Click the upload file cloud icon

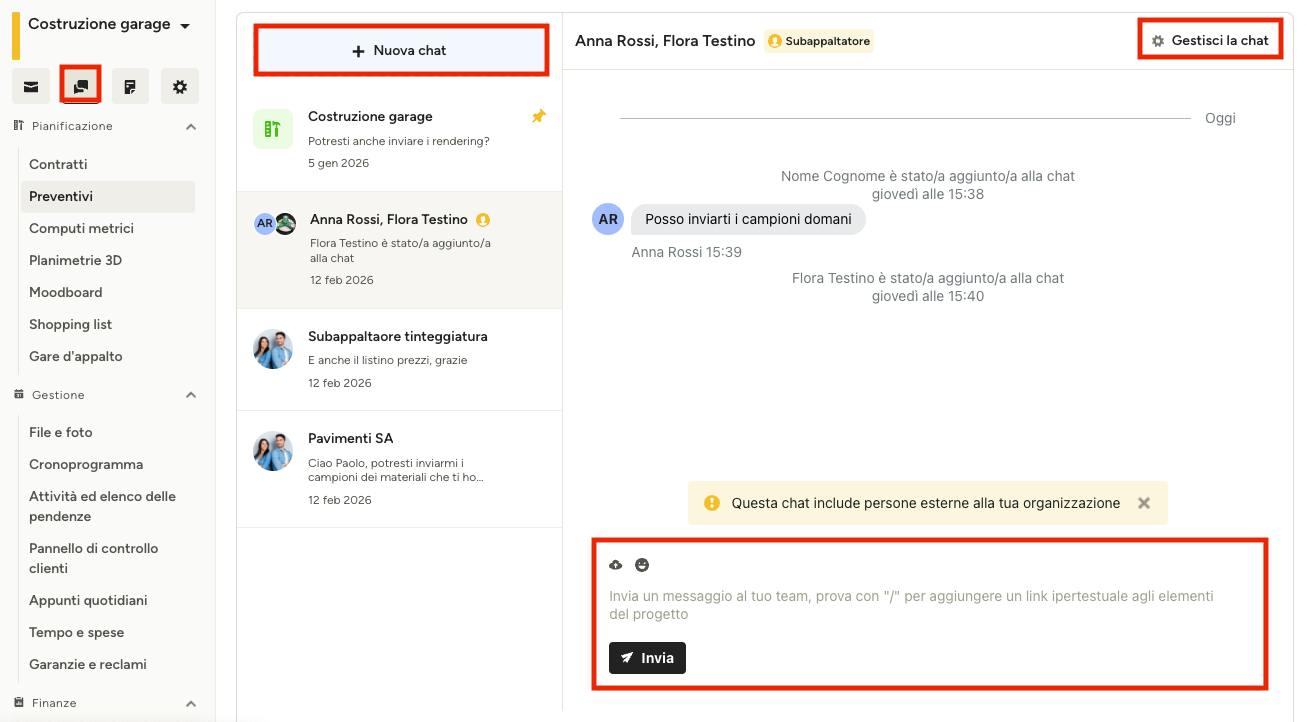click(616, 565)
